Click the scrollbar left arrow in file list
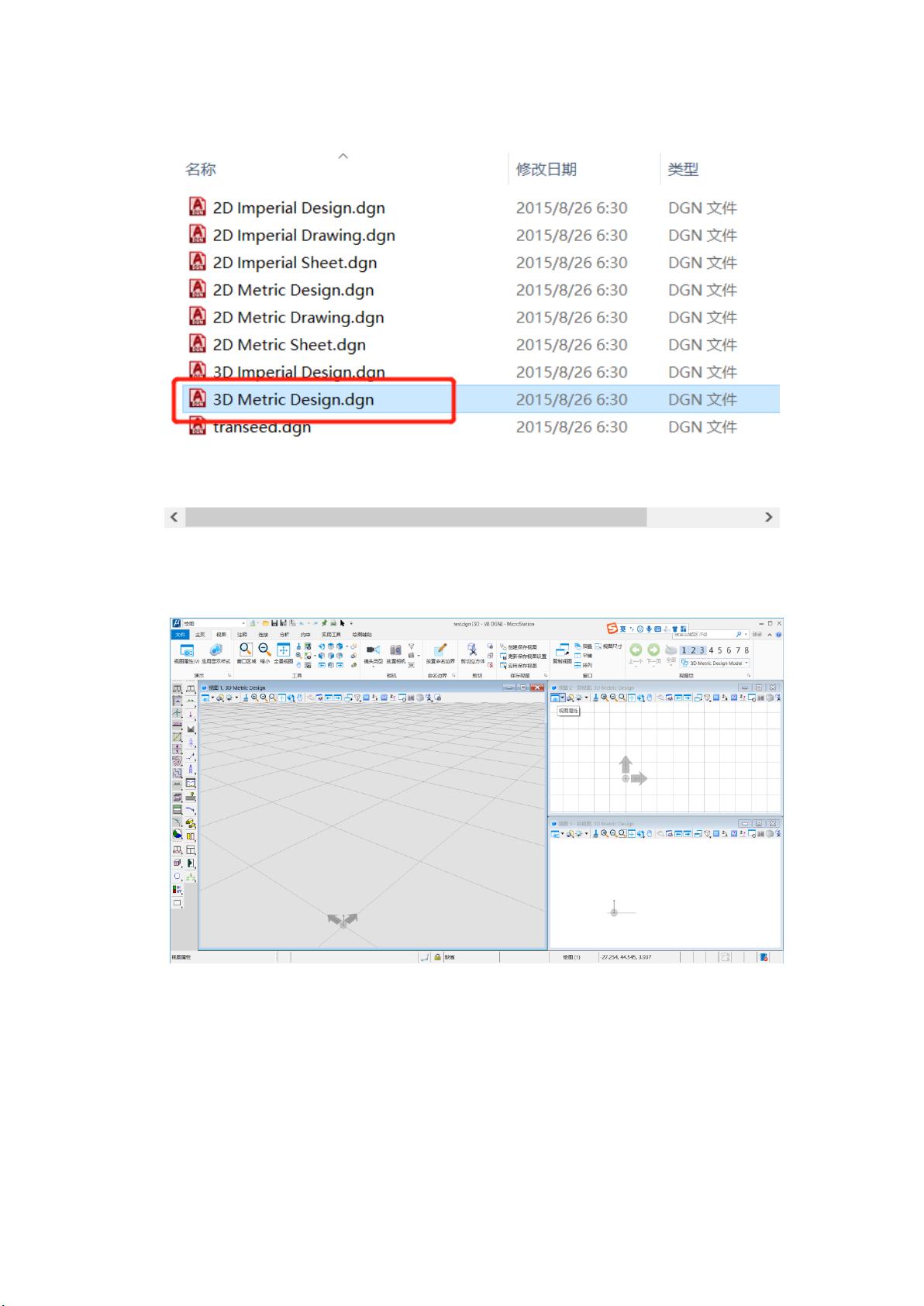This screenshot has height=1306, width=924. tap(174, 517)
